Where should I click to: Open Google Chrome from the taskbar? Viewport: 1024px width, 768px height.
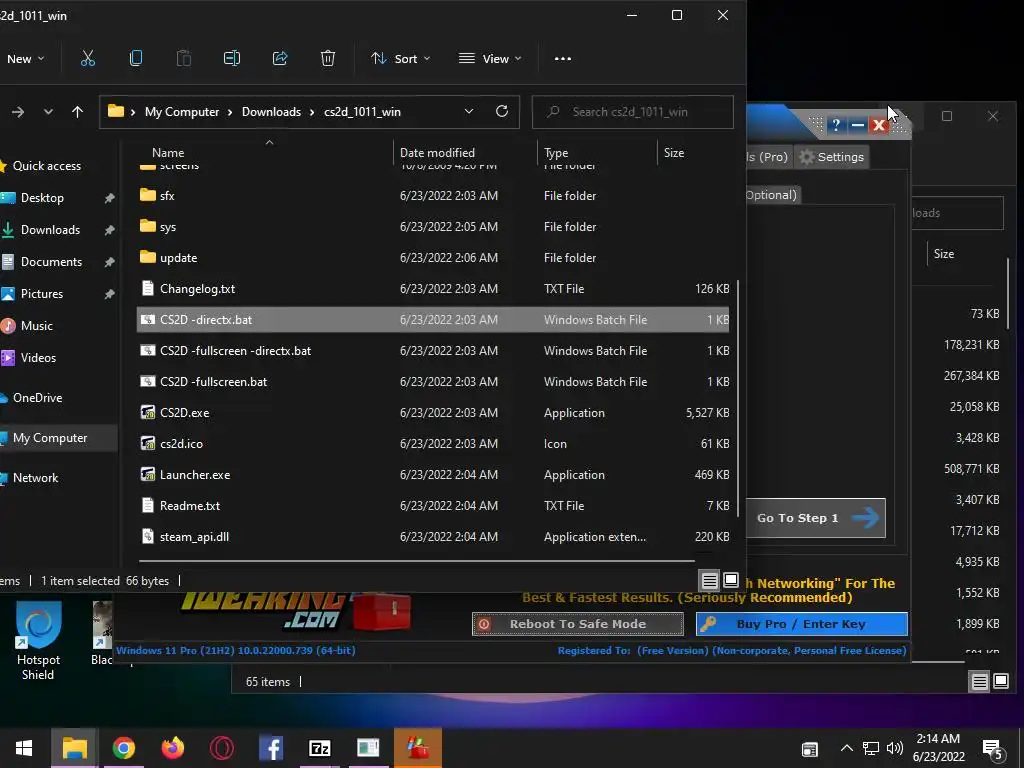click(123, 748)
